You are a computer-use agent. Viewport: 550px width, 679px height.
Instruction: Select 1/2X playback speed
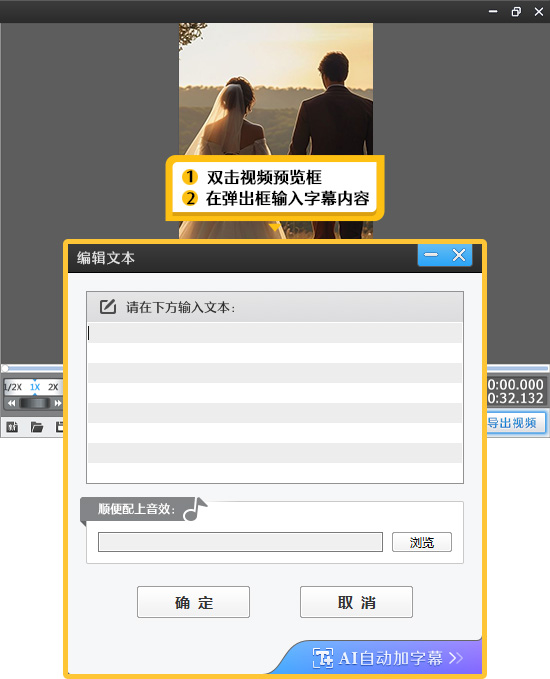13,387
